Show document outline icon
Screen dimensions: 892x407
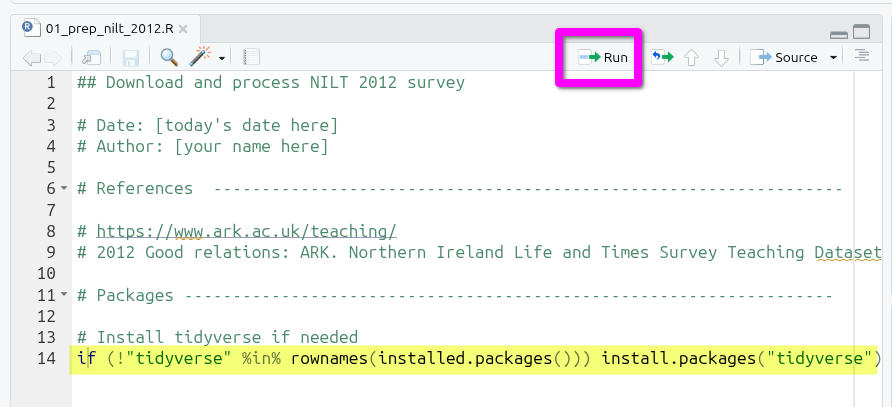tap(862, 56)
